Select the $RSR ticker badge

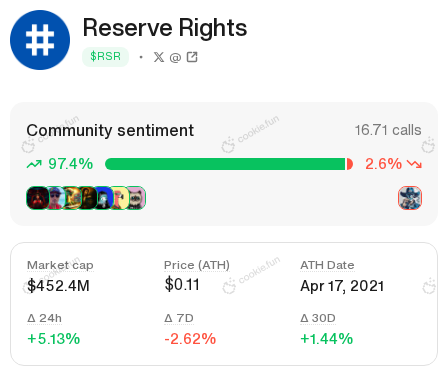click(105, 57)
